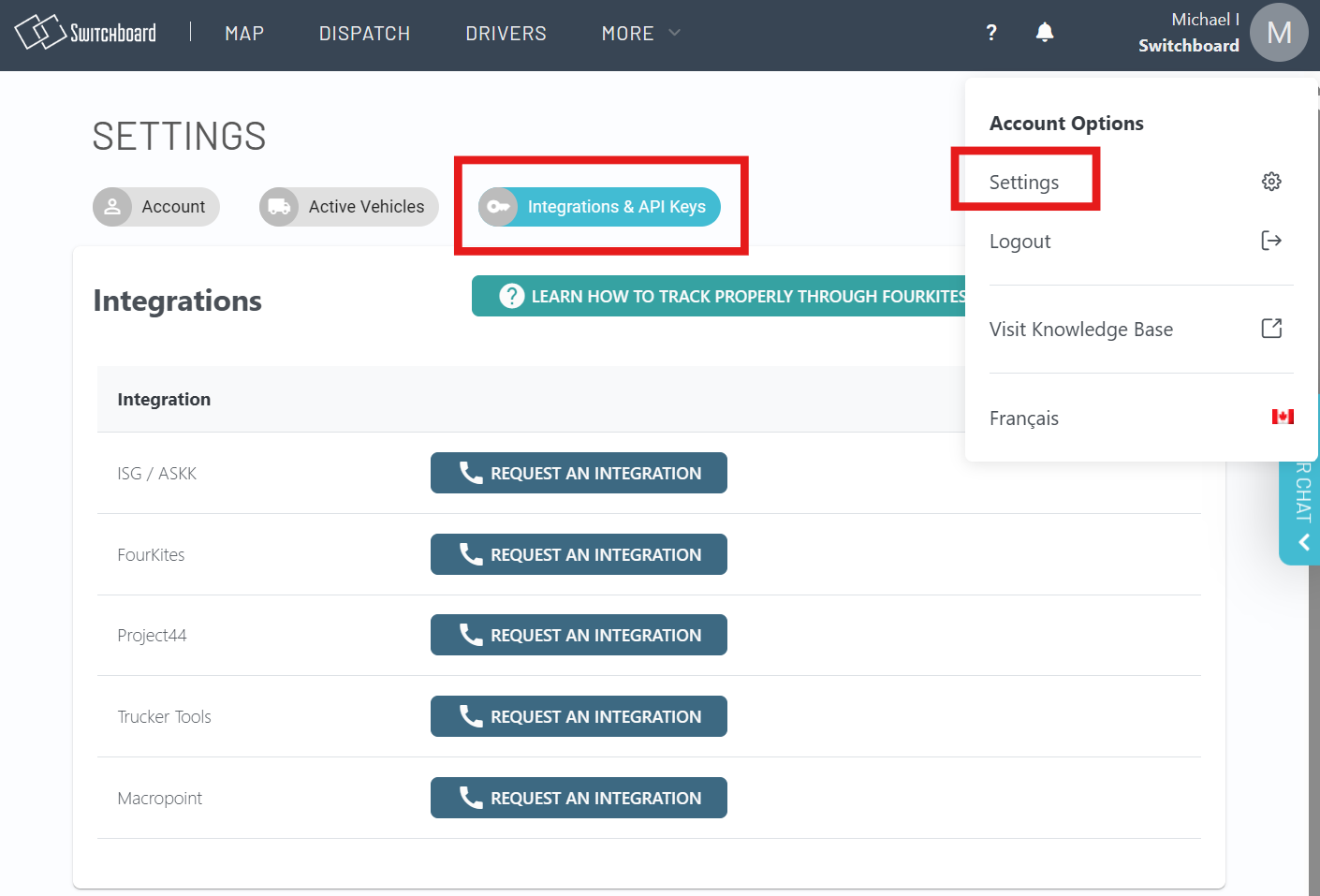The image size is (1320, 896).
Task: Switch language to Français
Action: pyautogui.click(x=1024, y=418)
